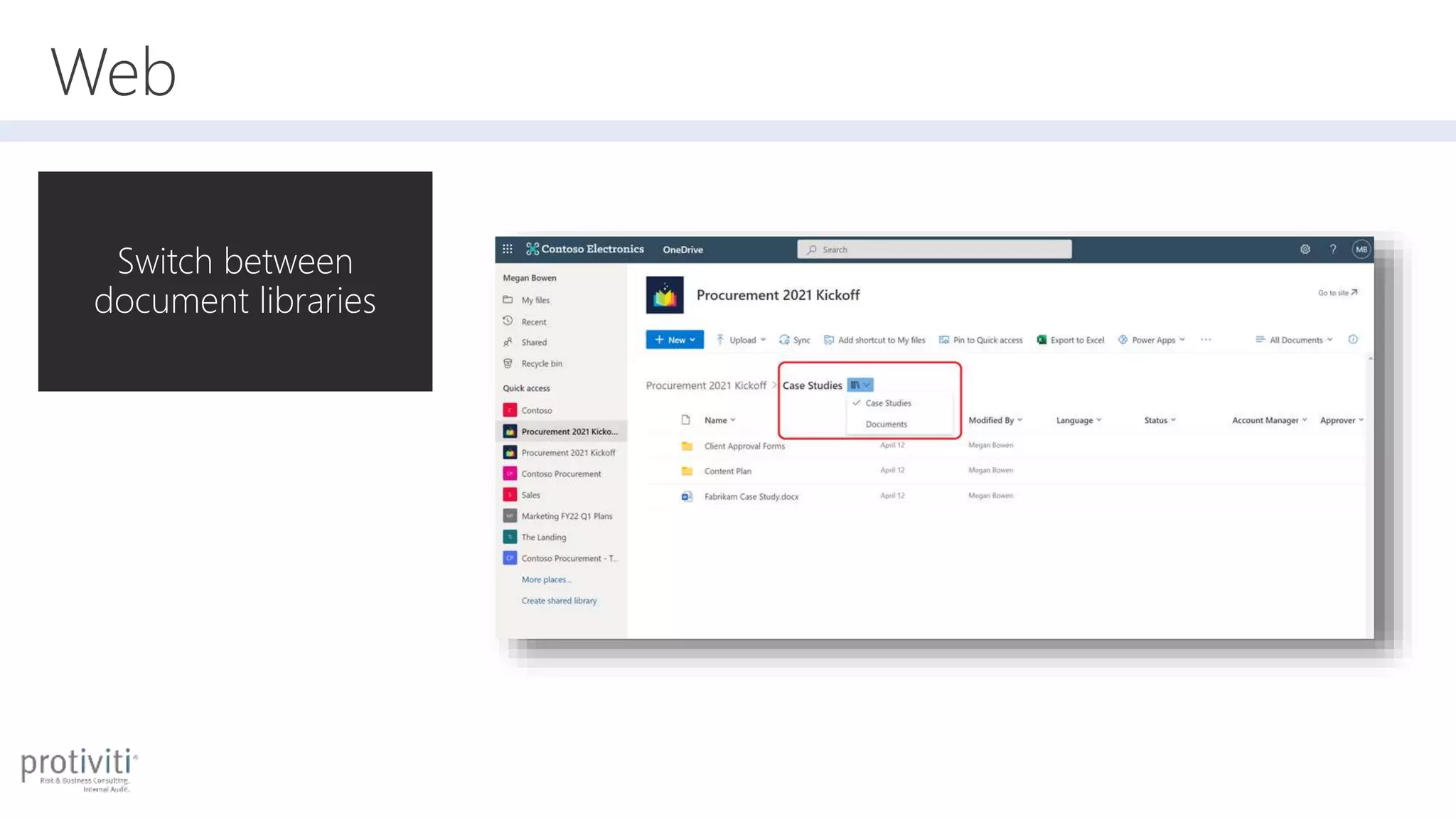Select Documents in library menu

tap(886, 424)
